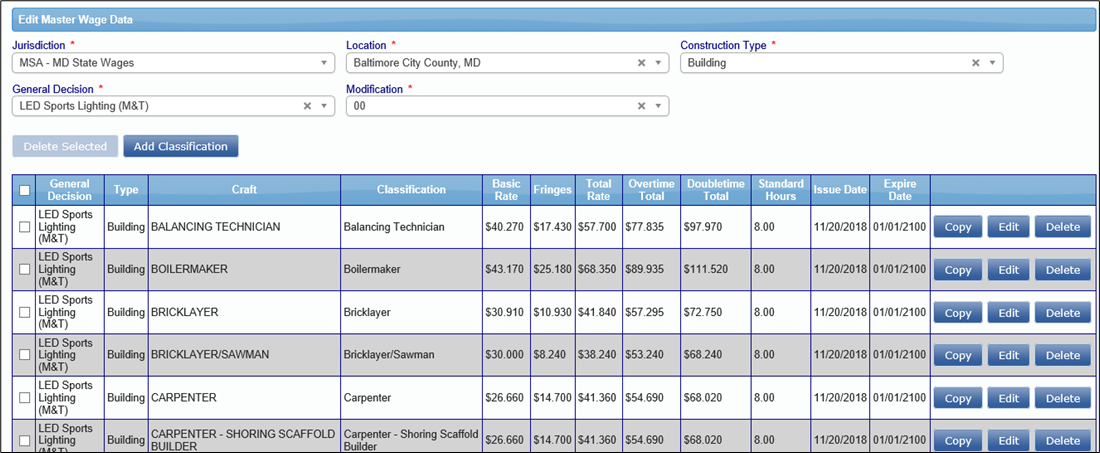The height and width of the screenshot is (453, 1100).
Task: Sort by the Fringes column header
Action: click(553, 189)
